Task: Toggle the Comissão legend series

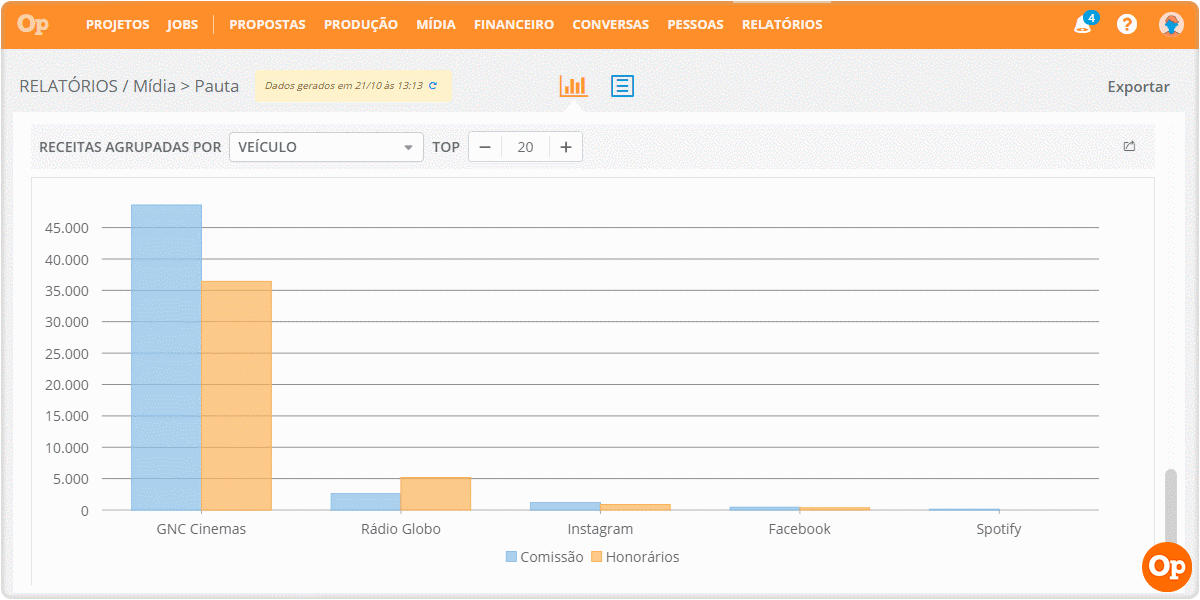Action: click(x=544, y=557)
